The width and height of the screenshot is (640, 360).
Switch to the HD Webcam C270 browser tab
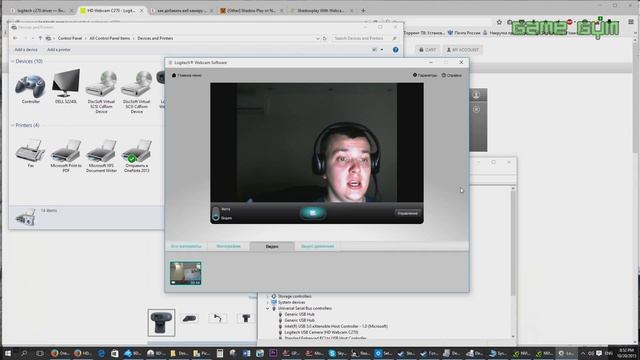(111, 10)
